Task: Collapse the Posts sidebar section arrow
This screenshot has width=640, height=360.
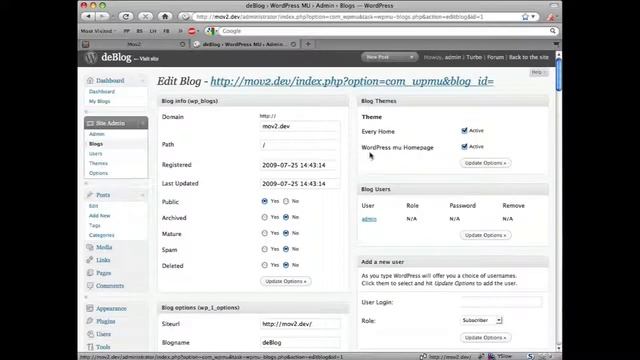Action: [x=142, y=195]
